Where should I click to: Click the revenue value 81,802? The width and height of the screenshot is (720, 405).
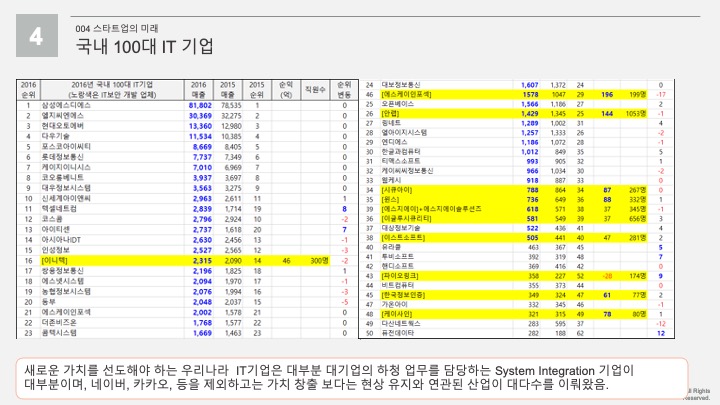tap(200, 105)
